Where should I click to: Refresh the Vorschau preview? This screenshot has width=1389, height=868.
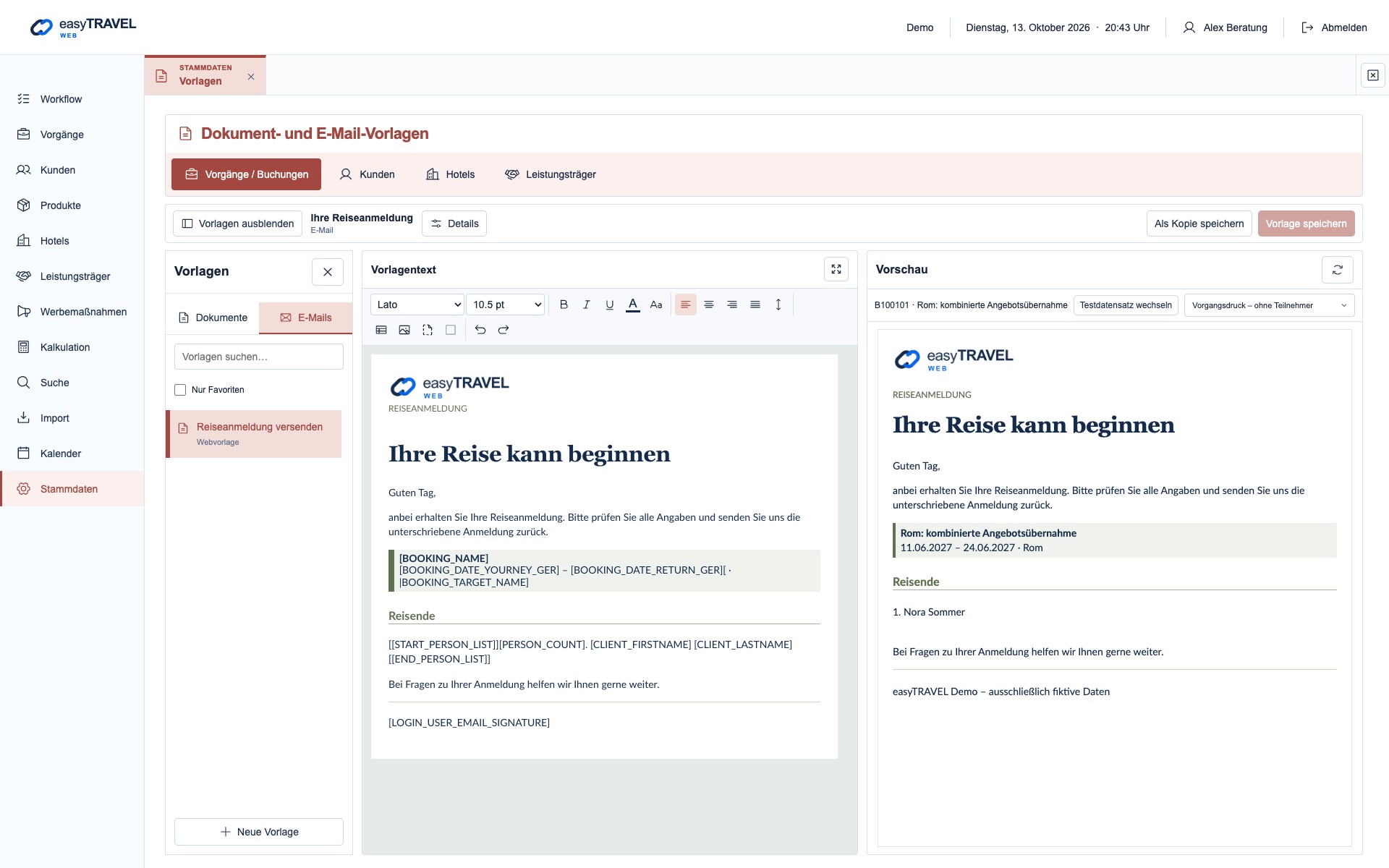coord(1338,270)
